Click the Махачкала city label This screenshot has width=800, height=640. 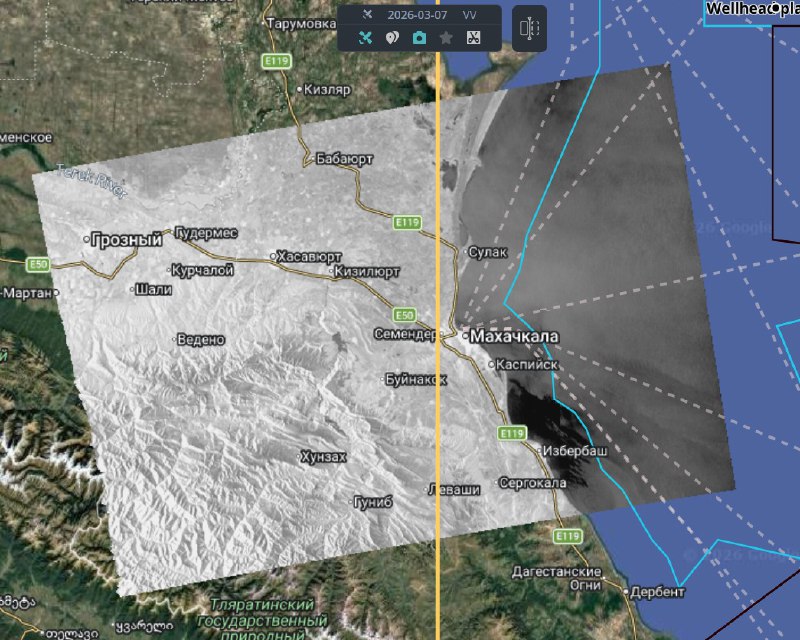513,336
